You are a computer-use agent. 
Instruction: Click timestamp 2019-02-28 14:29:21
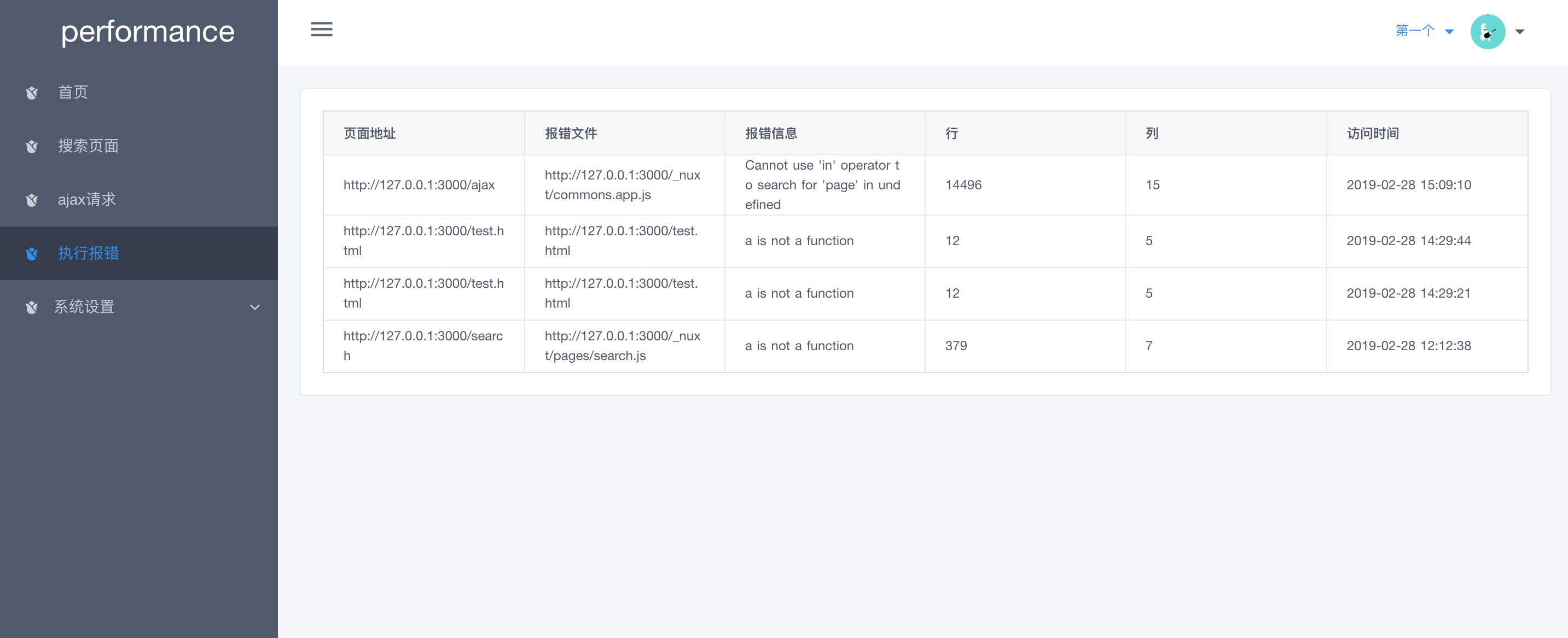click(x=1409, y=293)
